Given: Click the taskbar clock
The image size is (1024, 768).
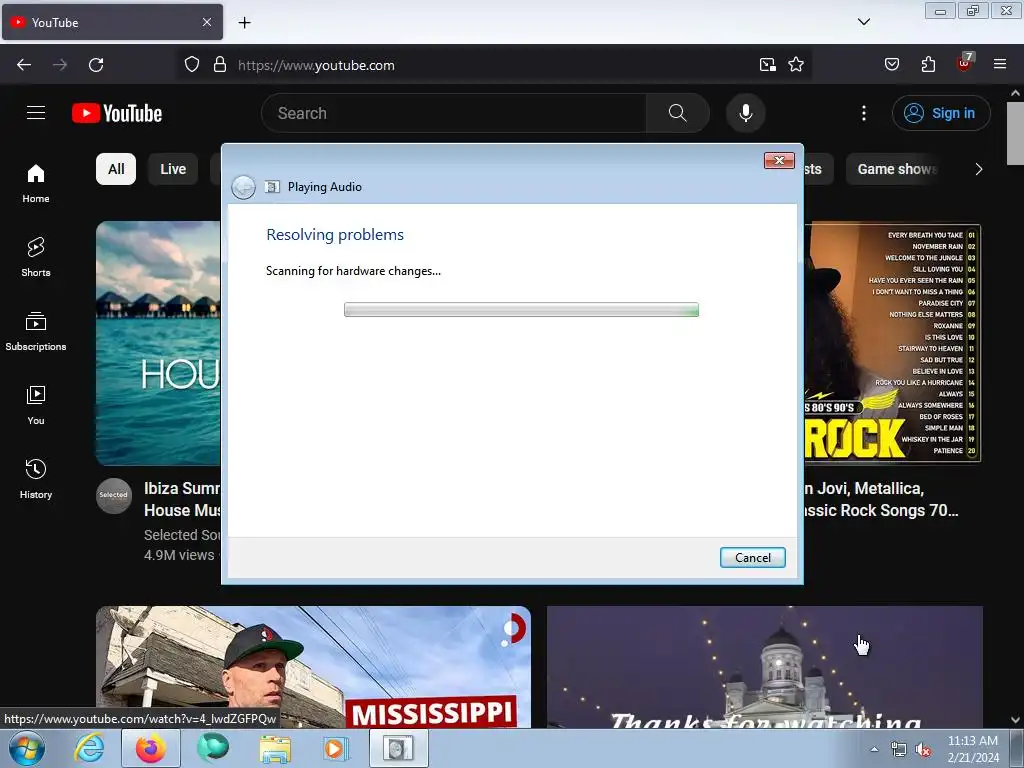Looking at the screenshot, I should pyautogui.click(x=973, y=749).
